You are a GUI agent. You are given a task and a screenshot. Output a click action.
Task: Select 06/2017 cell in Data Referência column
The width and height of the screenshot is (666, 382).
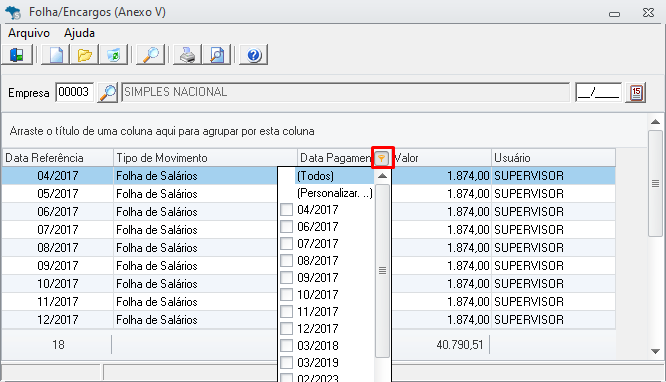coord(58,212)
